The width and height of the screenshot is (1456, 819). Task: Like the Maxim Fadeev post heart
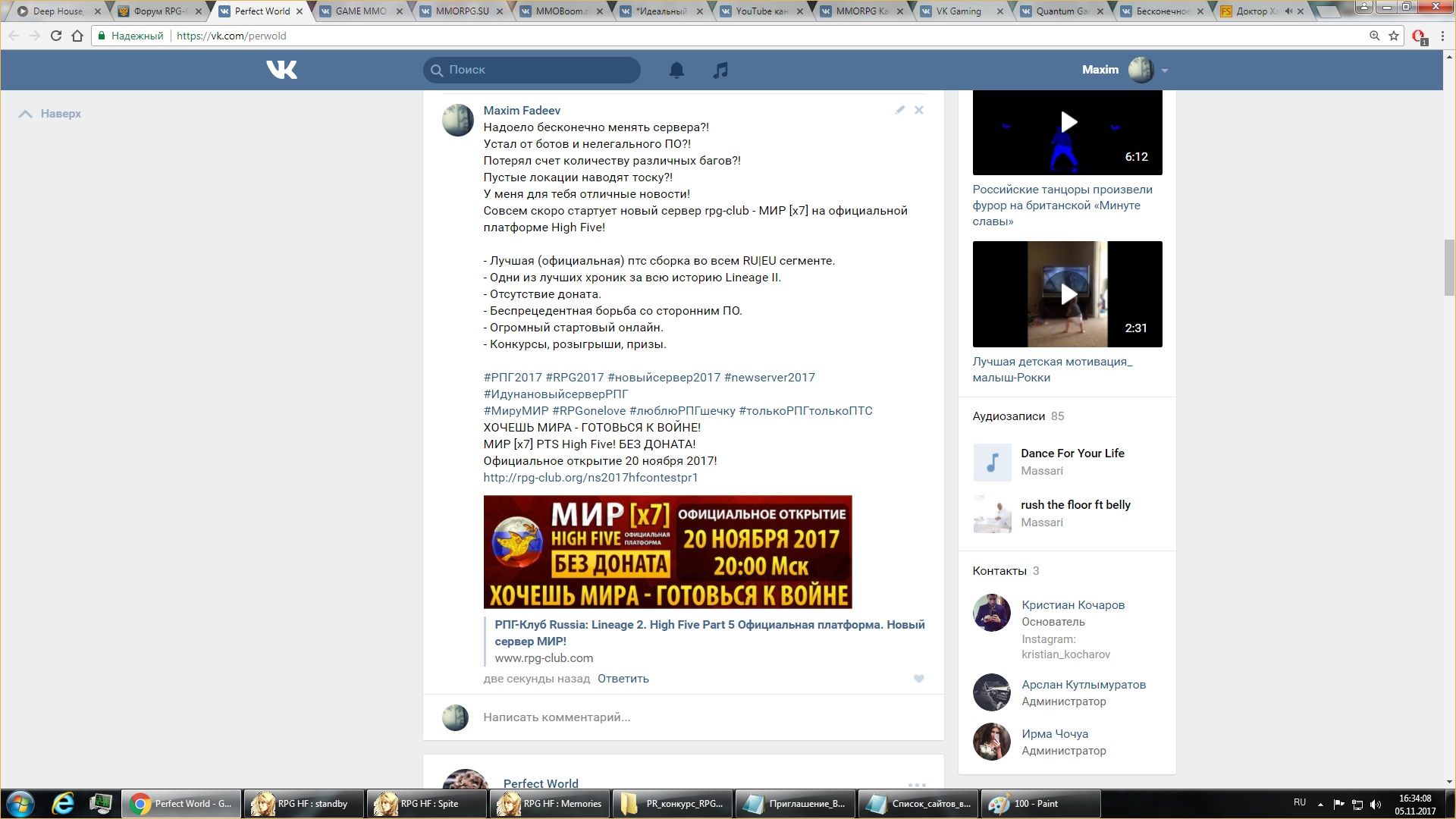pyautogui.click(x=918, y=679)
